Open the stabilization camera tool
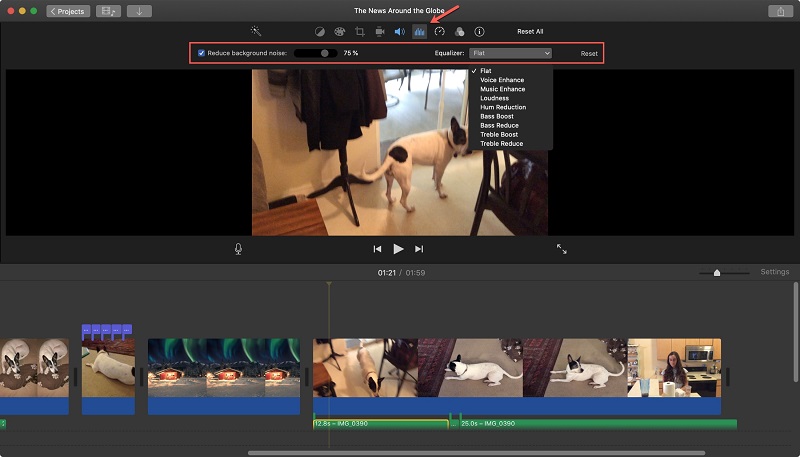This screenshot has height=457, width=800. click(x=379, y=32)
